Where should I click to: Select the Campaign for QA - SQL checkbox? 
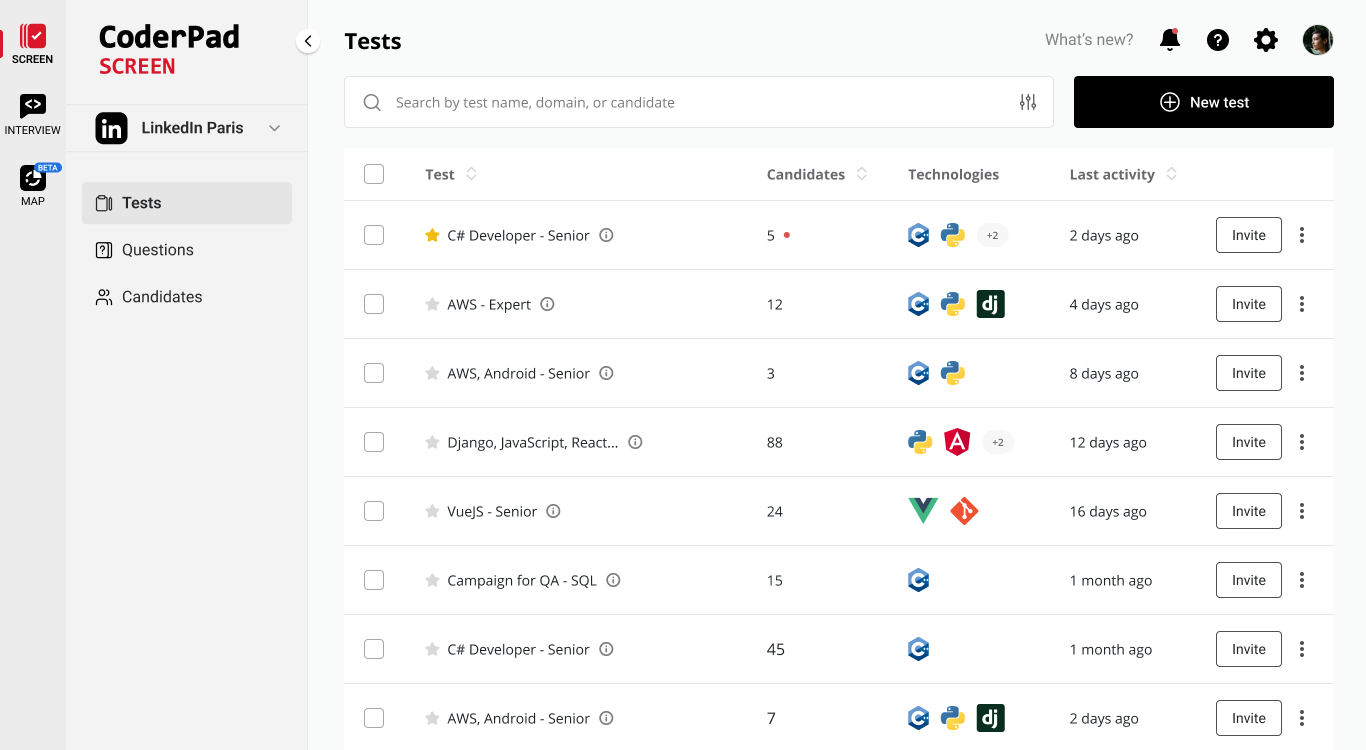pos(374,580)
